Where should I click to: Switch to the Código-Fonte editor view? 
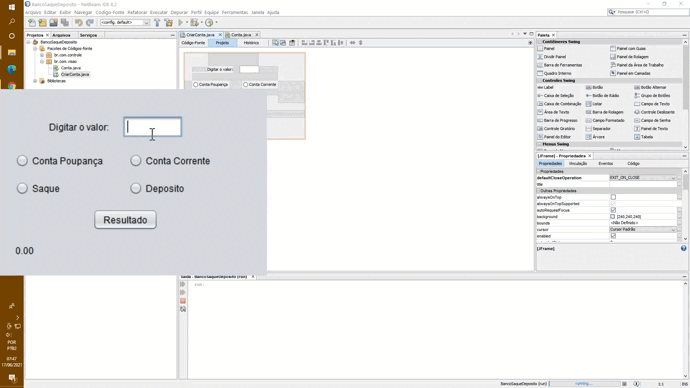[193, 43]
